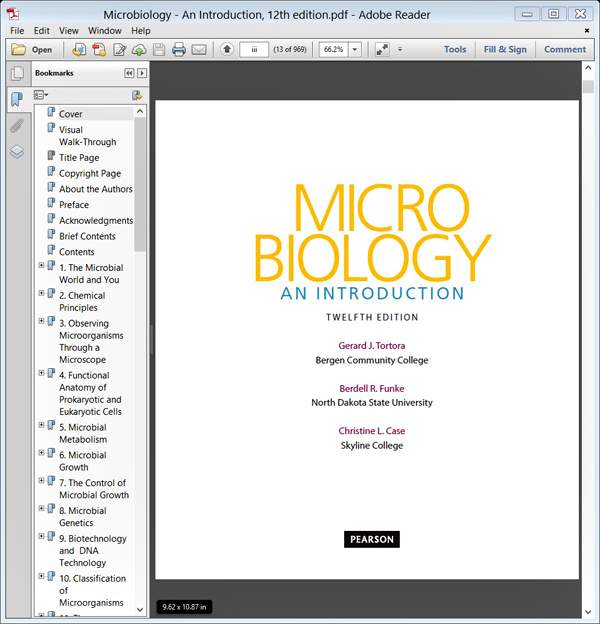Viewport: 600px width, 624px height.
Task: Click bookmarks list scroll up arrow
Action: pyautogui.click(x=140, y=112)
